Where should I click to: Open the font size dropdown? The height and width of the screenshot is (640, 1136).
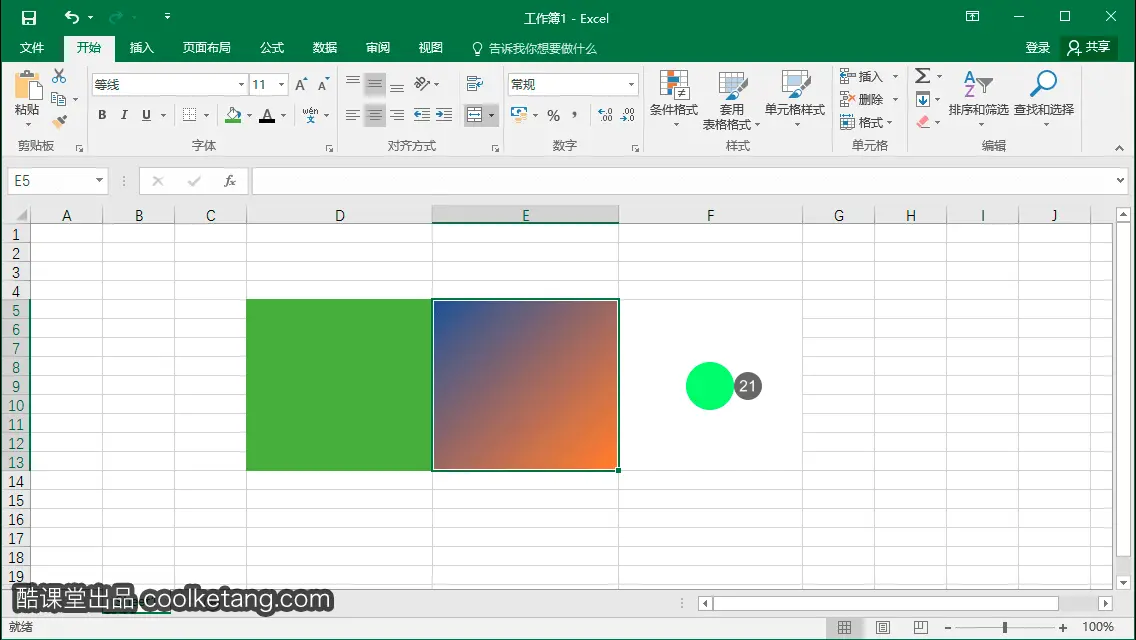click(x=282, y=85)
